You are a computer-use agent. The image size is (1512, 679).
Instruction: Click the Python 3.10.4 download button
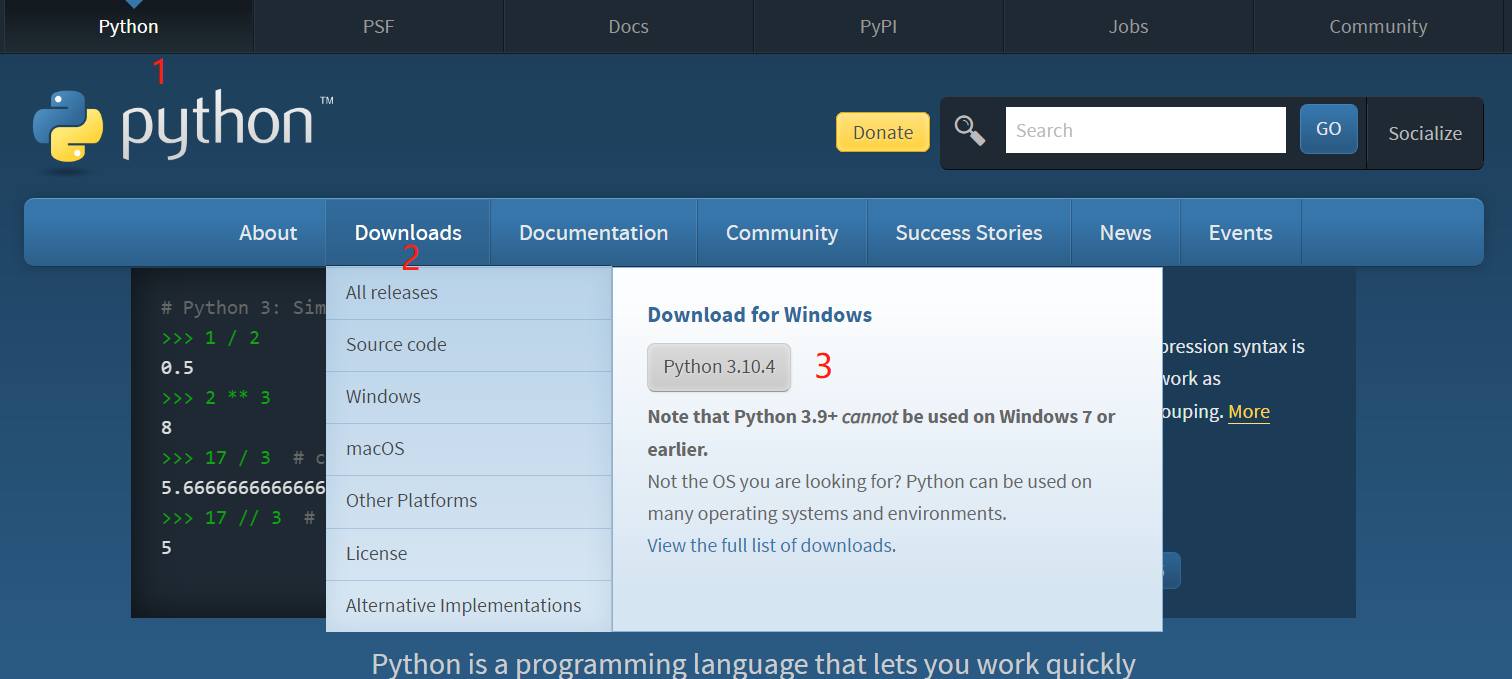[719, 367]
